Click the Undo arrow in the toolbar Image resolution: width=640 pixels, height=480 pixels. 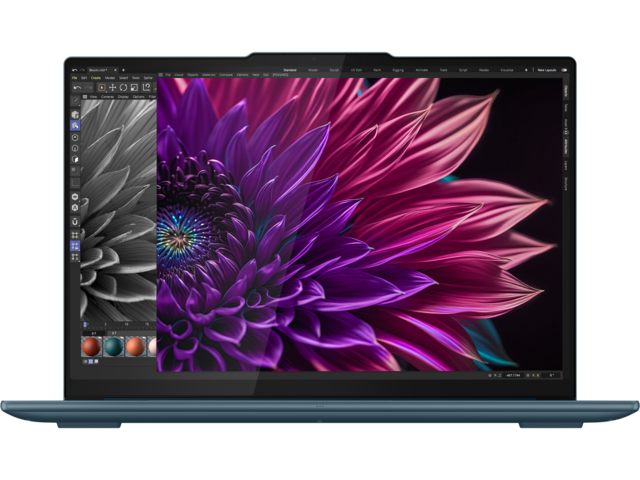tap(76, 89)
